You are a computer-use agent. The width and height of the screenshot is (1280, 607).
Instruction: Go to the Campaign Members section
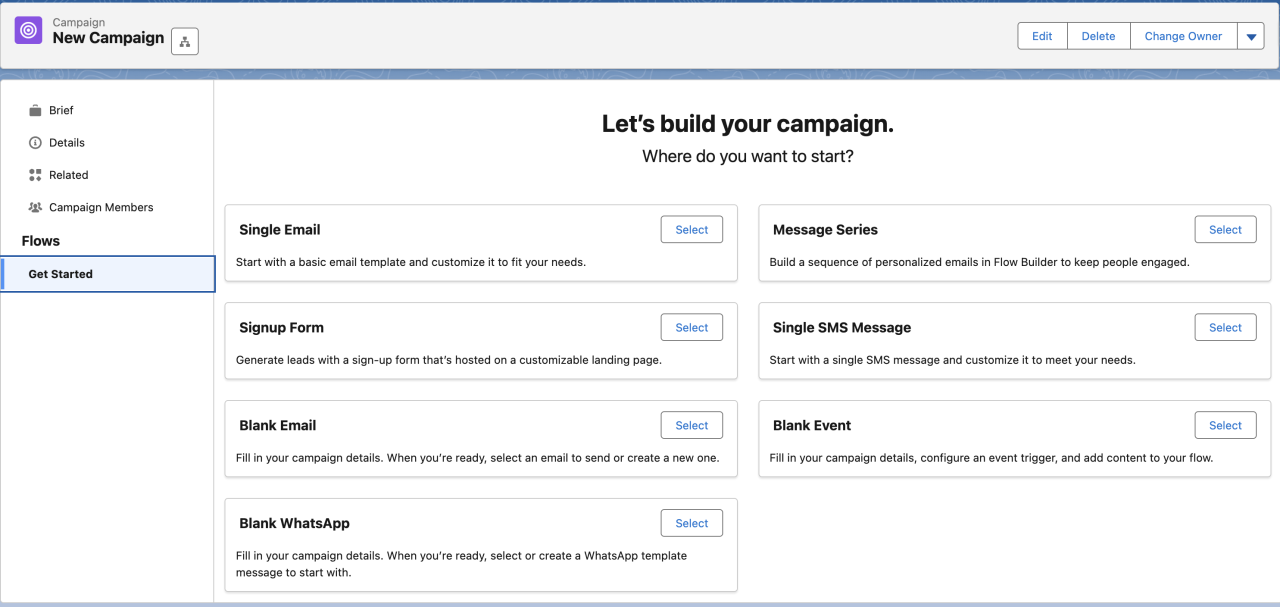[x=100, y=207]
